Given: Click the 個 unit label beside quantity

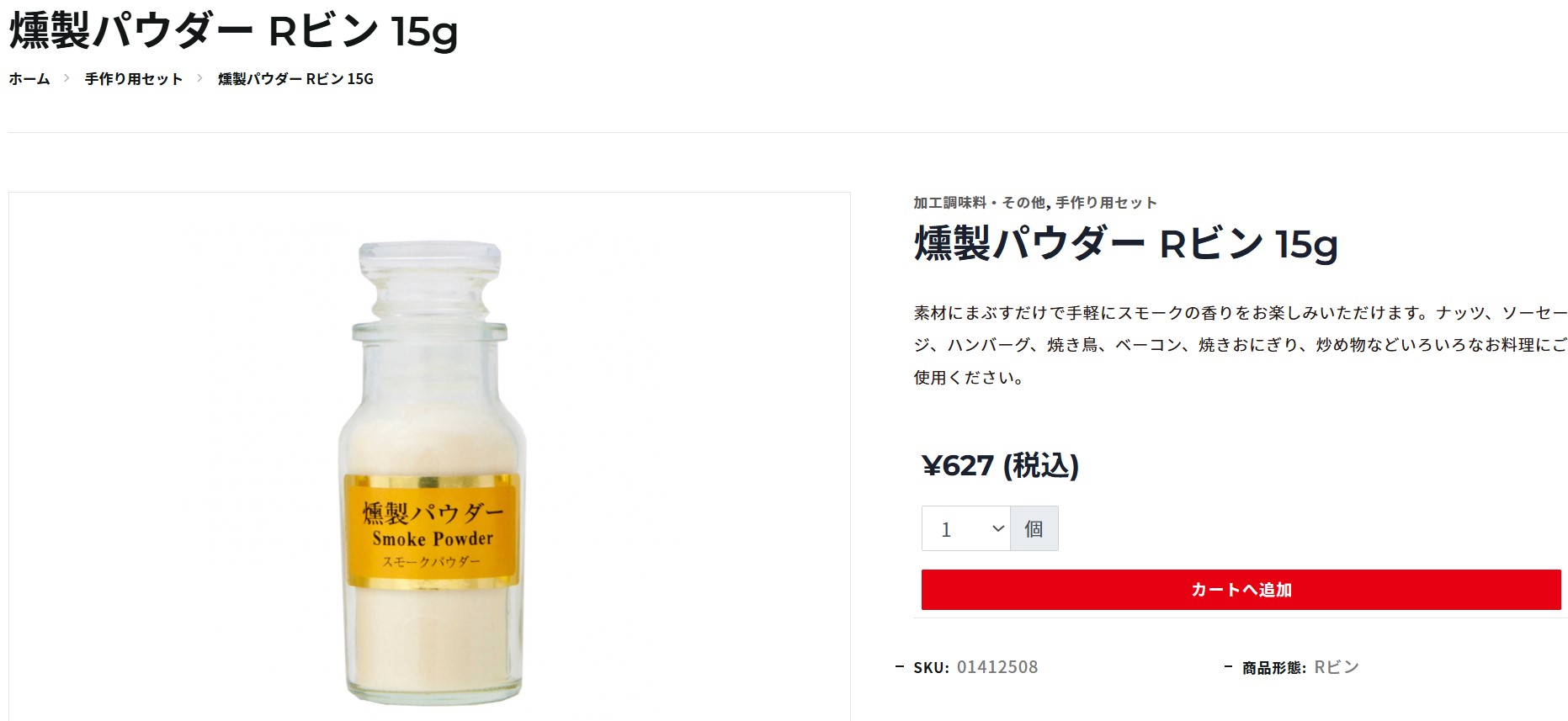Looking at the screenshot, I should (1034, 528).
